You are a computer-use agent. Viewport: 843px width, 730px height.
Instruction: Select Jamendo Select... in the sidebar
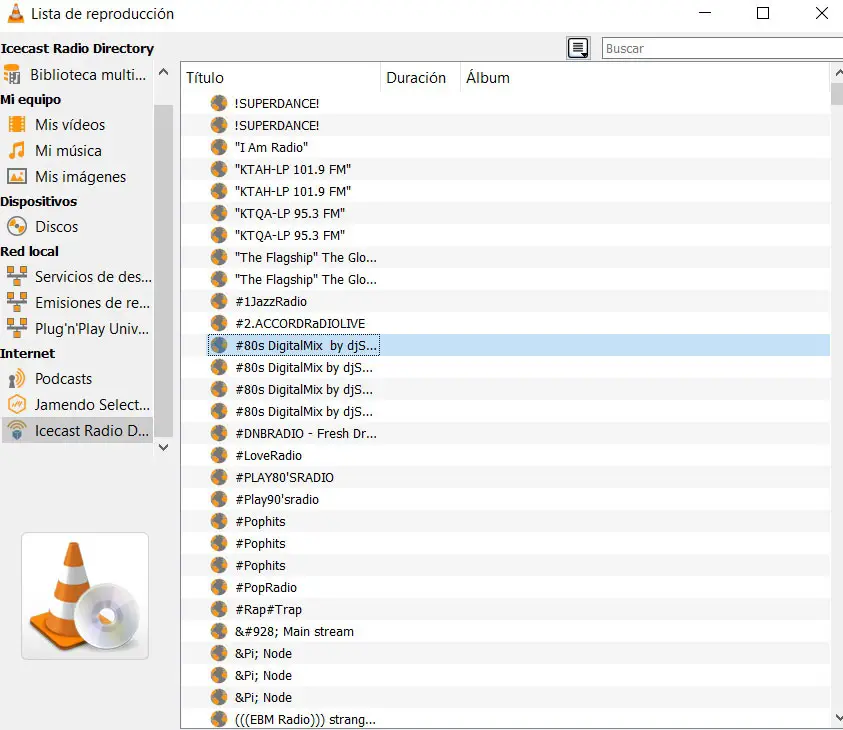[x=77, y=404]
